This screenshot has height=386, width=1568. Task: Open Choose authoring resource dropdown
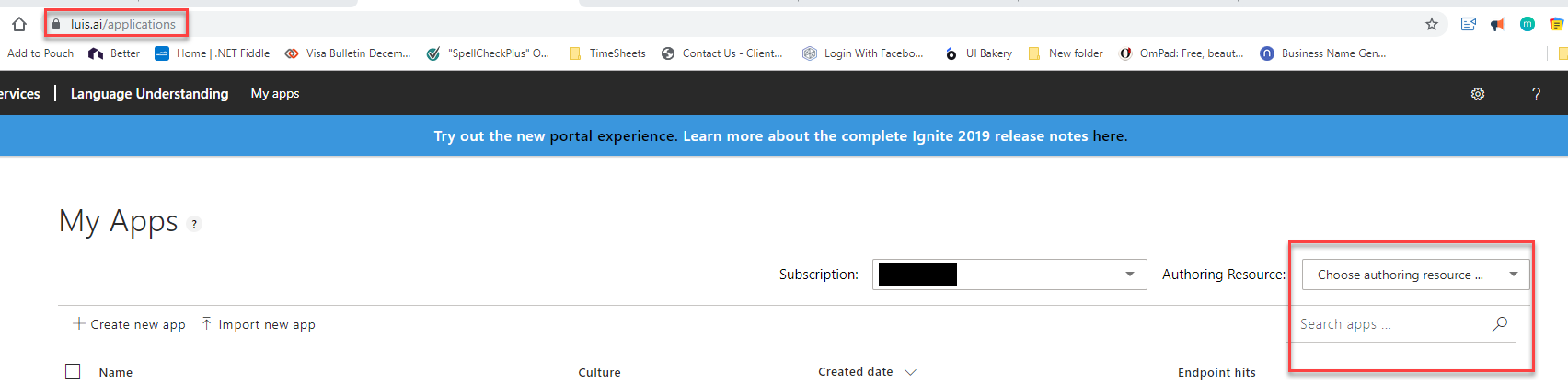[x=1415, y=275]
